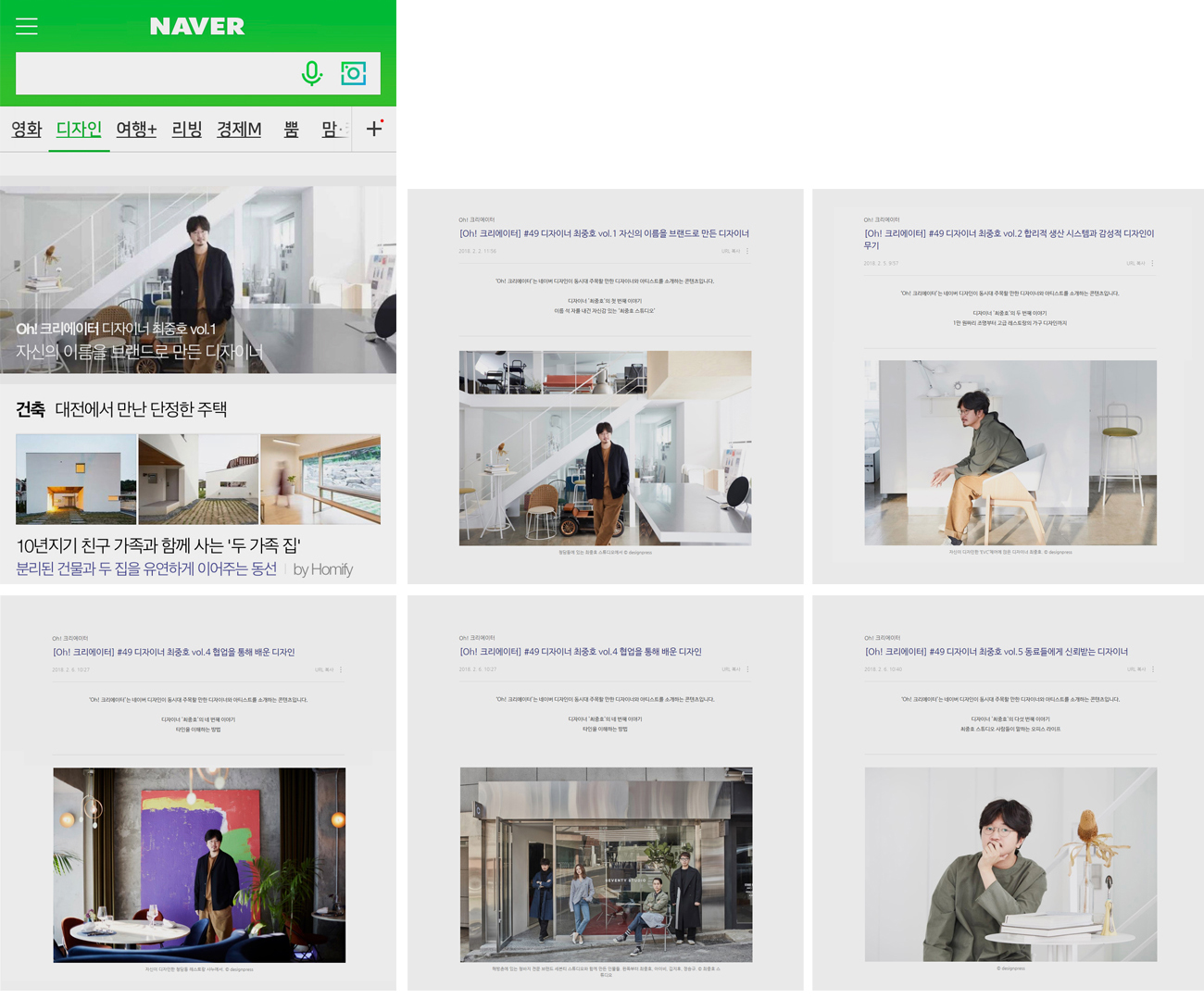1204x999 pixels.
Task: Click the date 2018. 2. 6. 10:40
Action: tap(883, 668)
